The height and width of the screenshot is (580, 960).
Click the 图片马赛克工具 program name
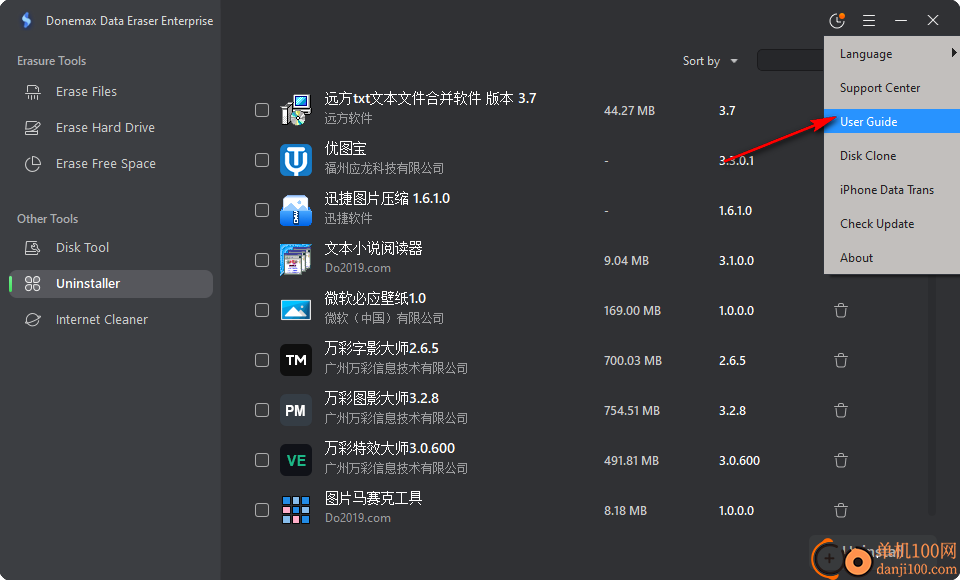click(373, 498)
